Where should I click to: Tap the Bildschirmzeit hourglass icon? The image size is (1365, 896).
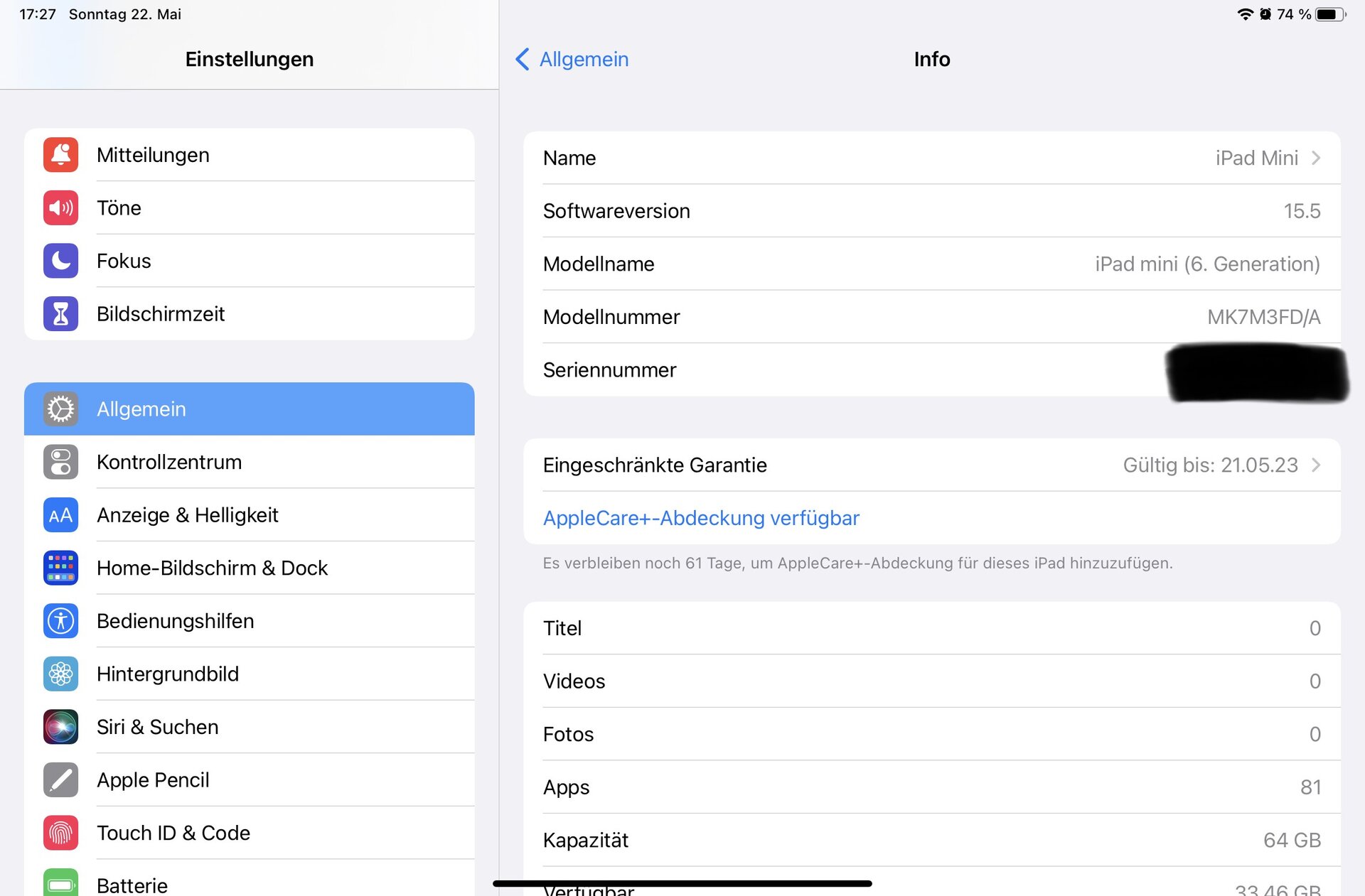tap(60, 313)
